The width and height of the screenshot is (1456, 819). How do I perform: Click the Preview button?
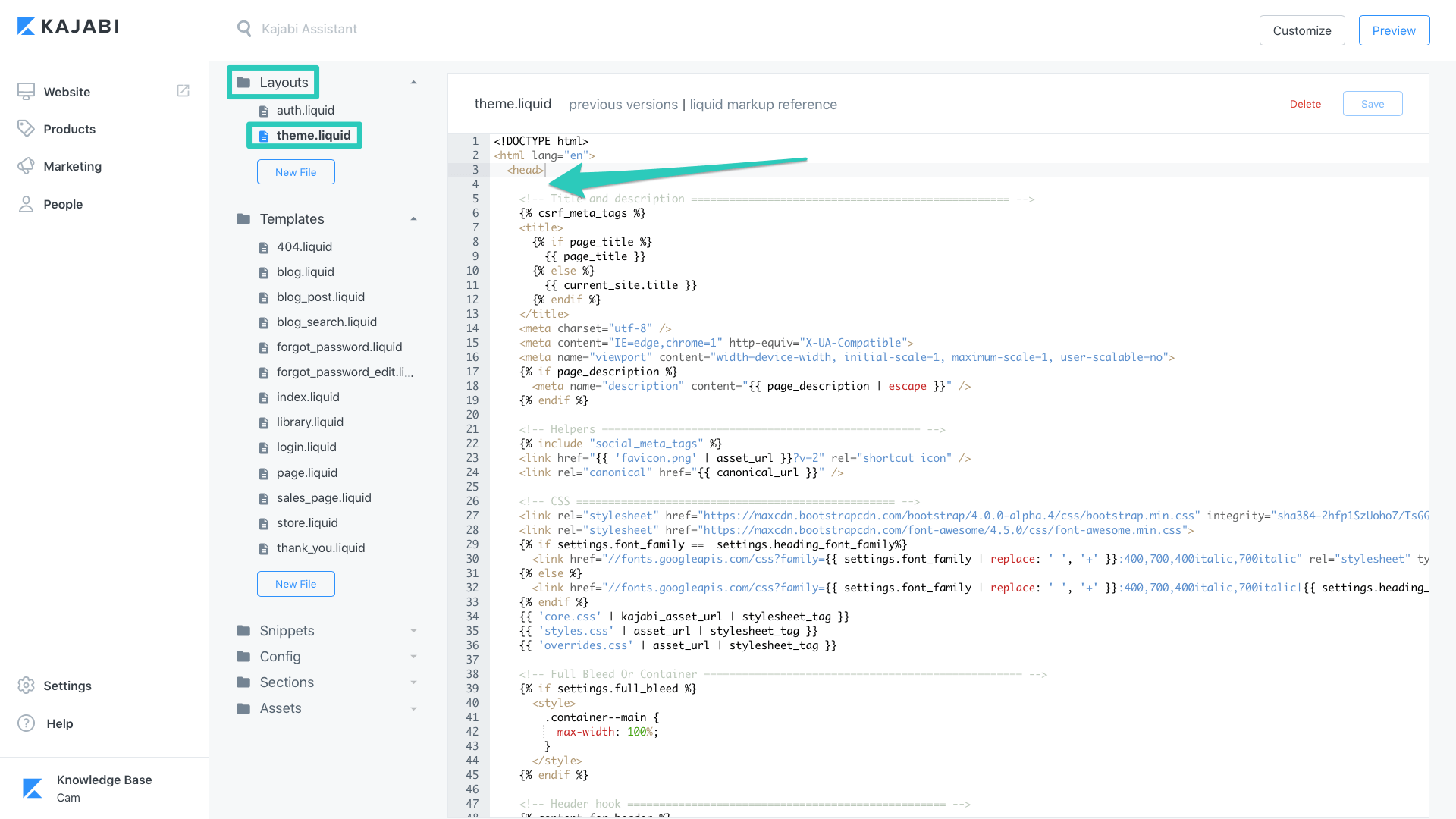(1393, 30)
